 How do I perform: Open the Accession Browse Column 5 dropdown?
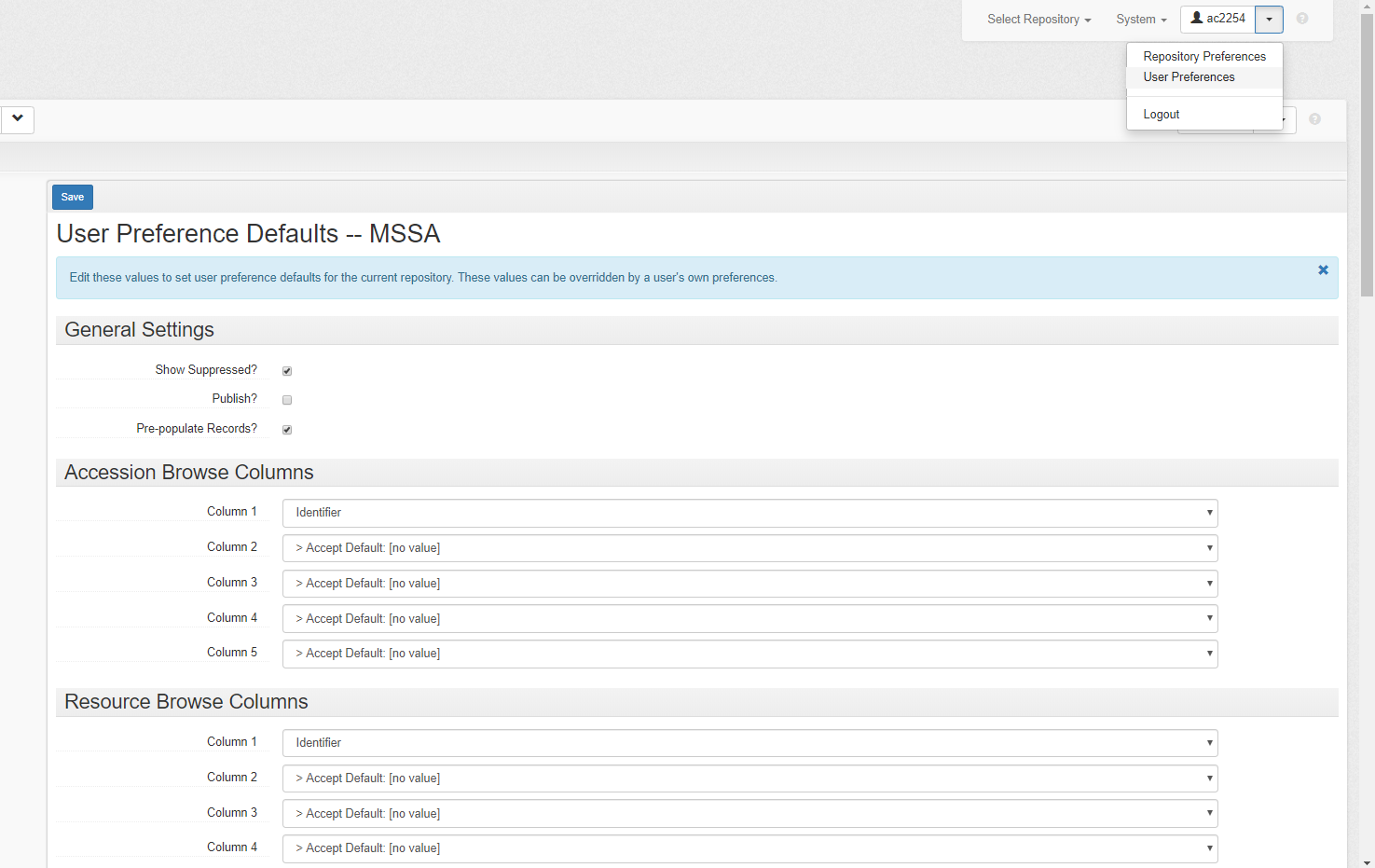coord(749,654)
